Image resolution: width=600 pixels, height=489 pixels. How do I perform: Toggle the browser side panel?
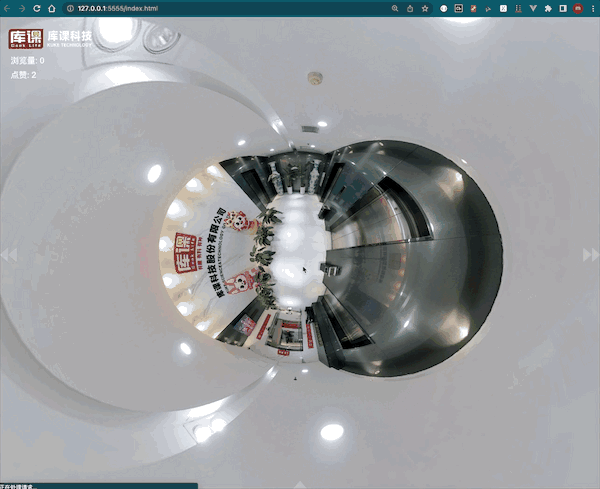(x=563, y=8)
